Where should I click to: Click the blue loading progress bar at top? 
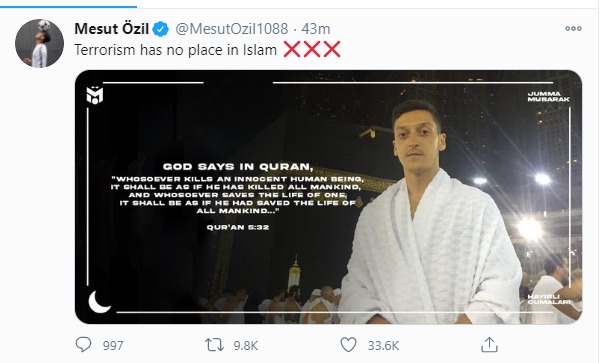pyautogui.click(x=68, y=6)
